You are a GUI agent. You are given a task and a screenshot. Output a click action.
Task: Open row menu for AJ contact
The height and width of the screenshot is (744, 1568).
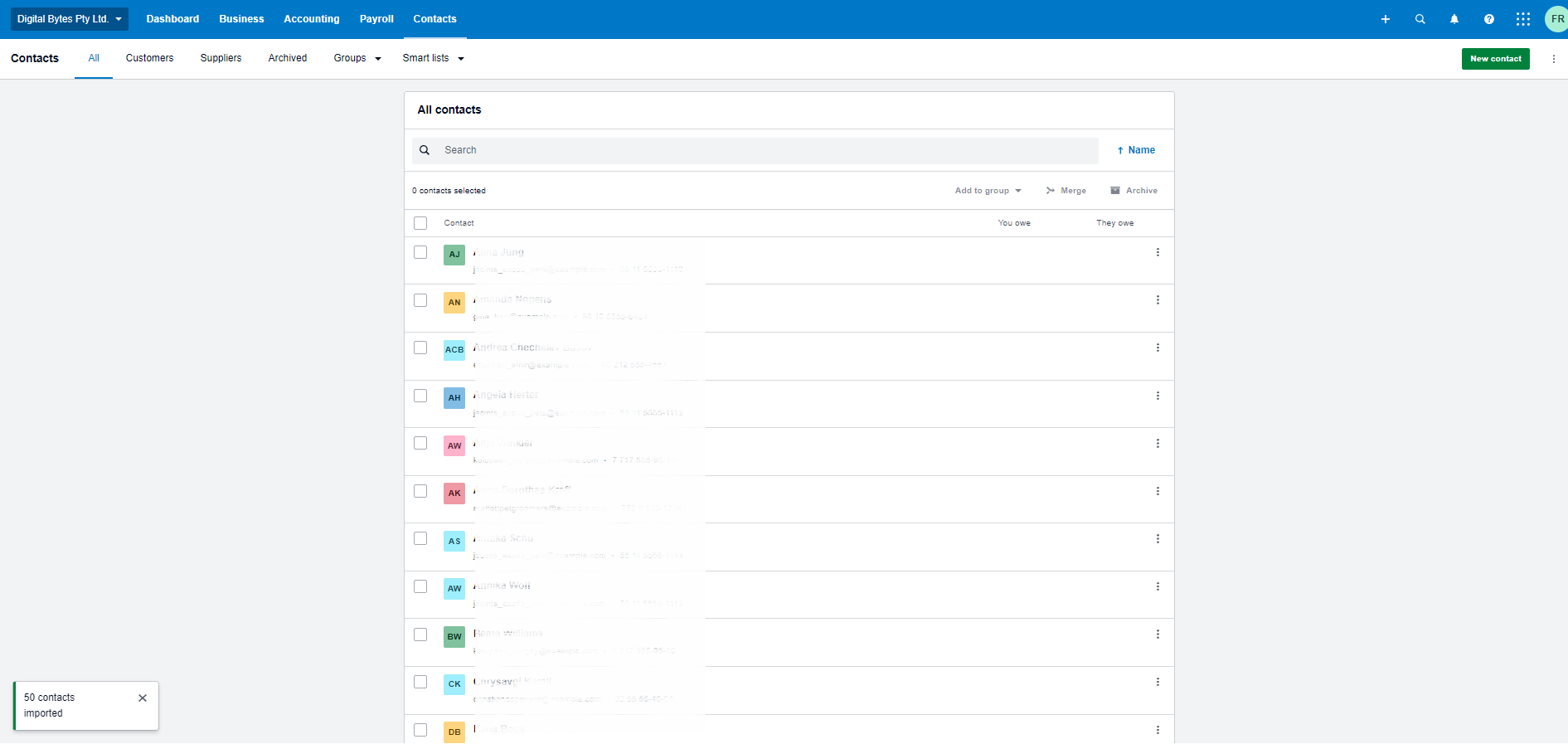pyautogui.click(x=1158, y=252)
